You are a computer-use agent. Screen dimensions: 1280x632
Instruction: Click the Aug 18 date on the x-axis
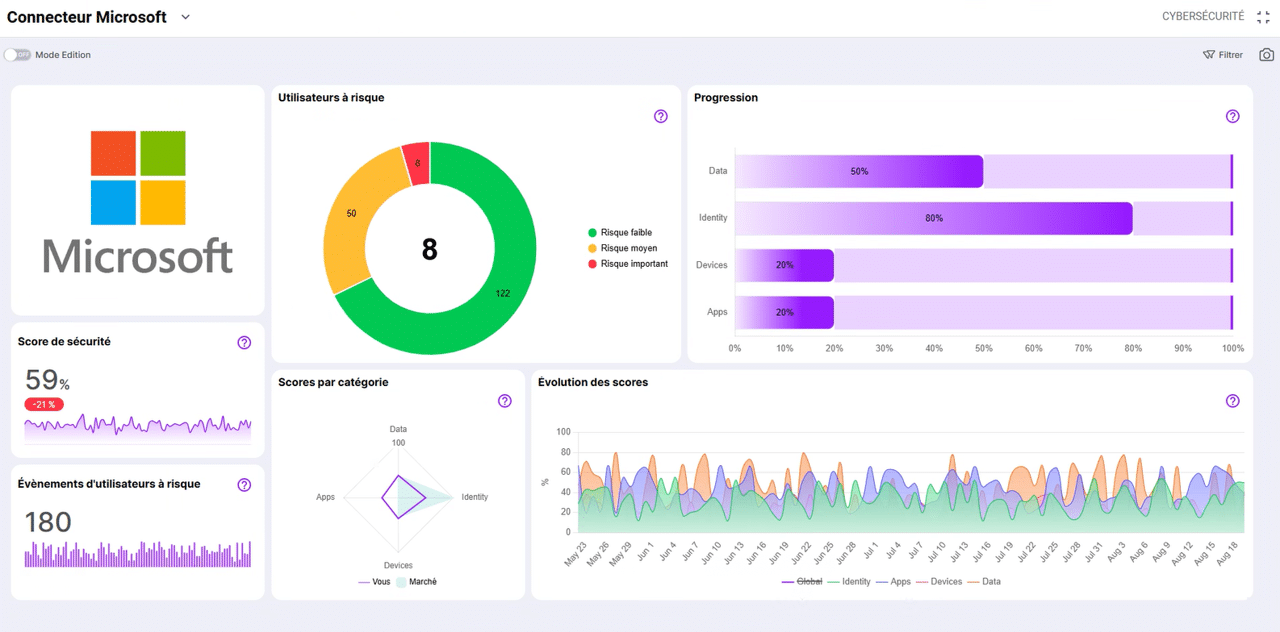[x=1228, y=553]
